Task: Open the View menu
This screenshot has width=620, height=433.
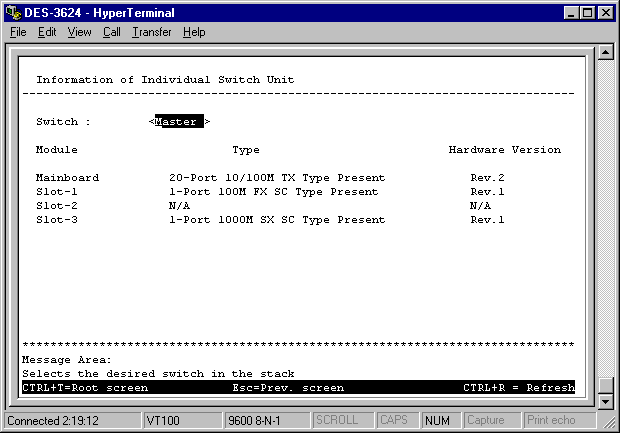Action: [x=79, y=32]
